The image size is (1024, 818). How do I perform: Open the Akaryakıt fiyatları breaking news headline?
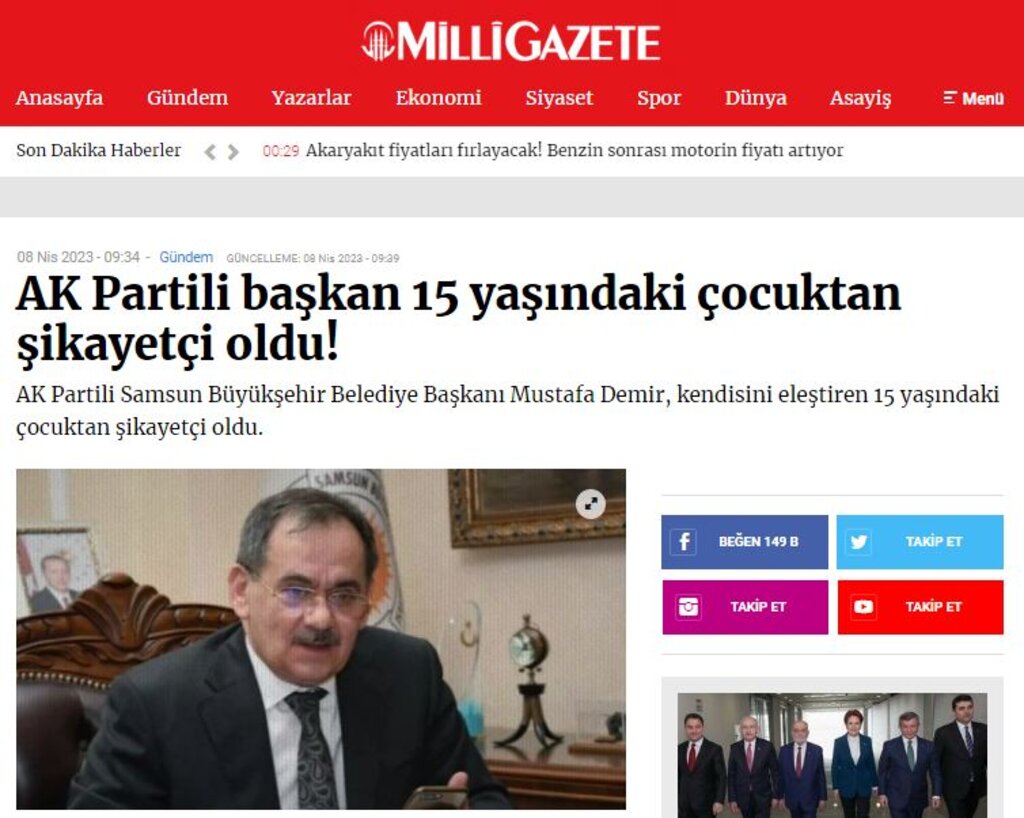pyautogui.click(x=574, y=151)
